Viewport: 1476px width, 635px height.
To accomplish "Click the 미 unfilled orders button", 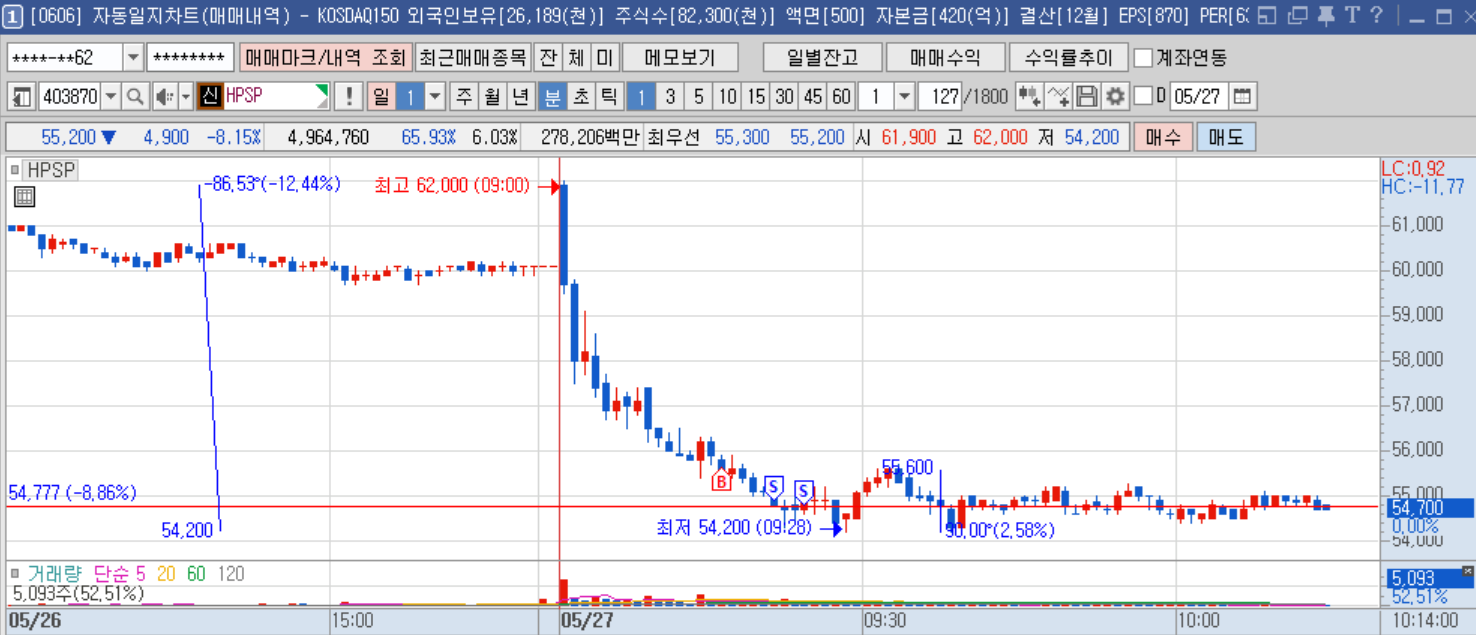I will [x=605, y=58].
